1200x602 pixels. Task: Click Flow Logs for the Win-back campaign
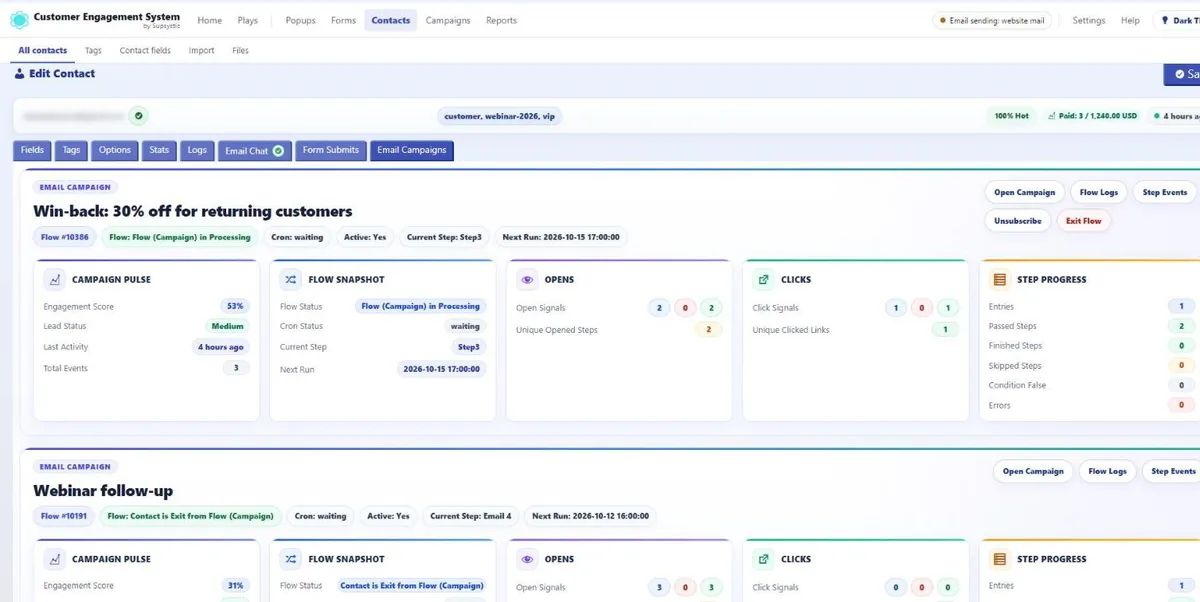point(1099,192)
